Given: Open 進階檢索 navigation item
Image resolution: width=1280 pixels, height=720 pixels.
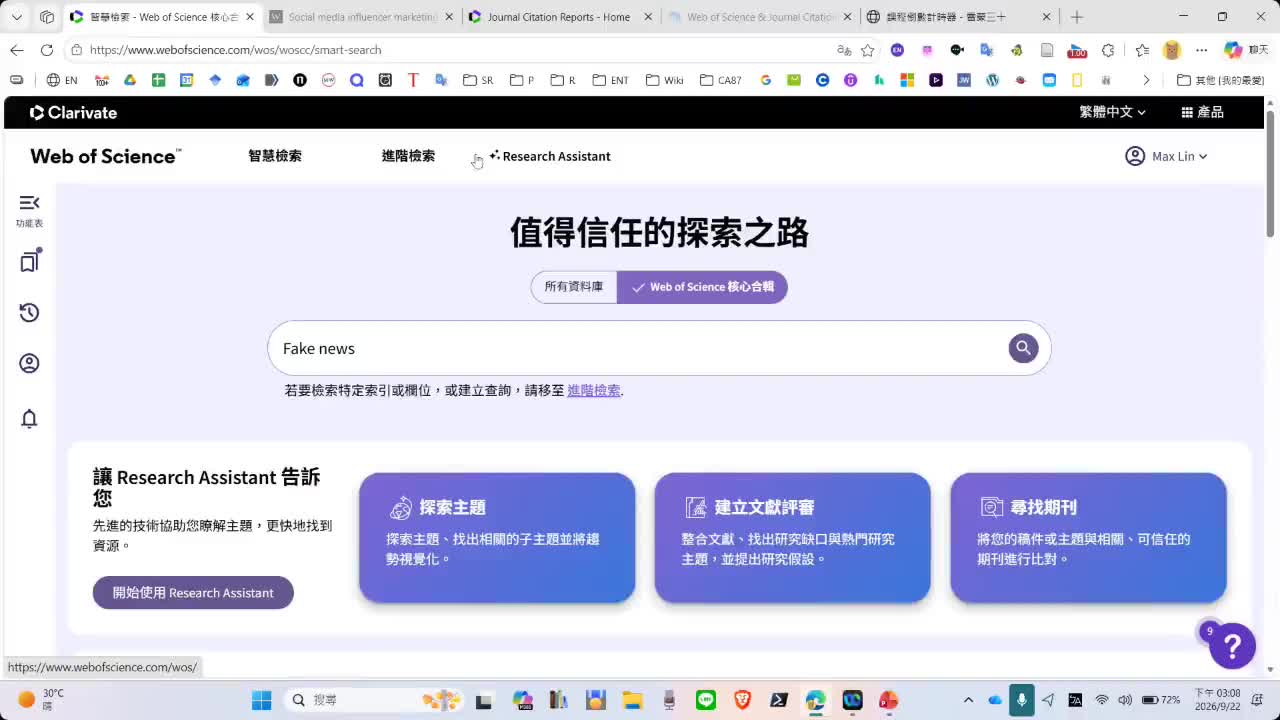Looking at the screenshot, I should click(x=408, y=156).
